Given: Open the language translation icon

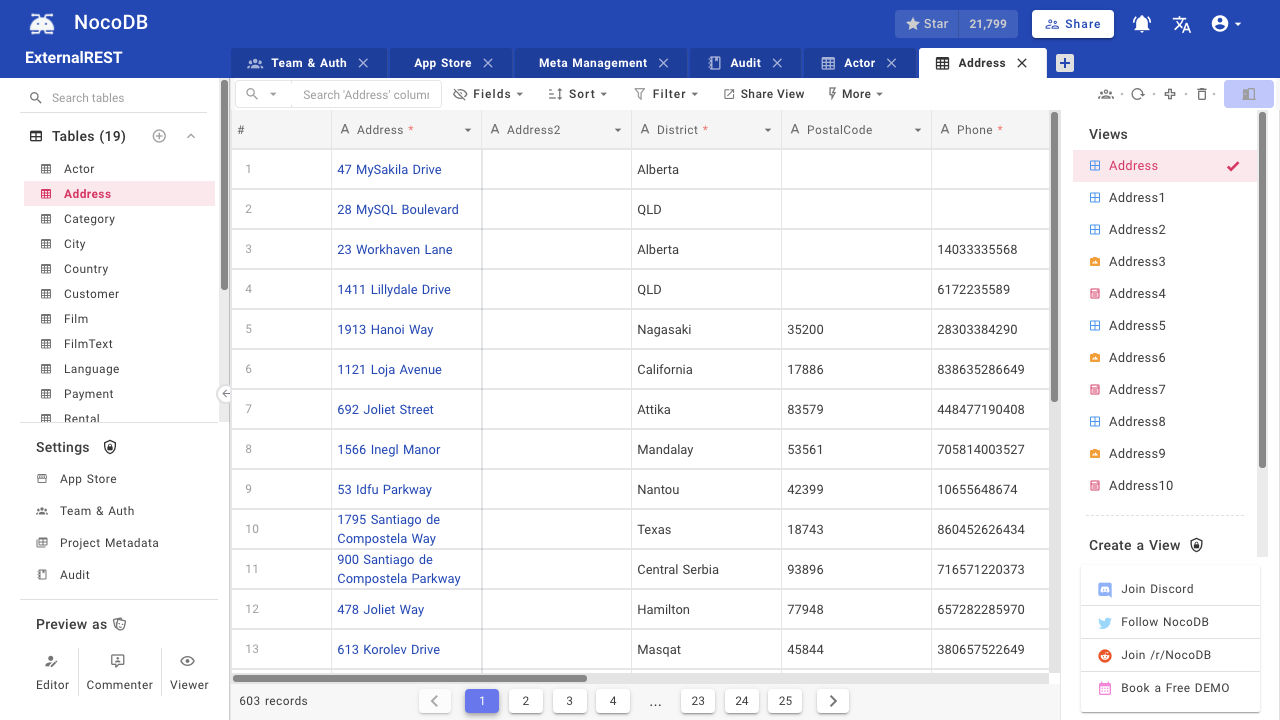Looking at the screenshot, I should pos(1182,24).
